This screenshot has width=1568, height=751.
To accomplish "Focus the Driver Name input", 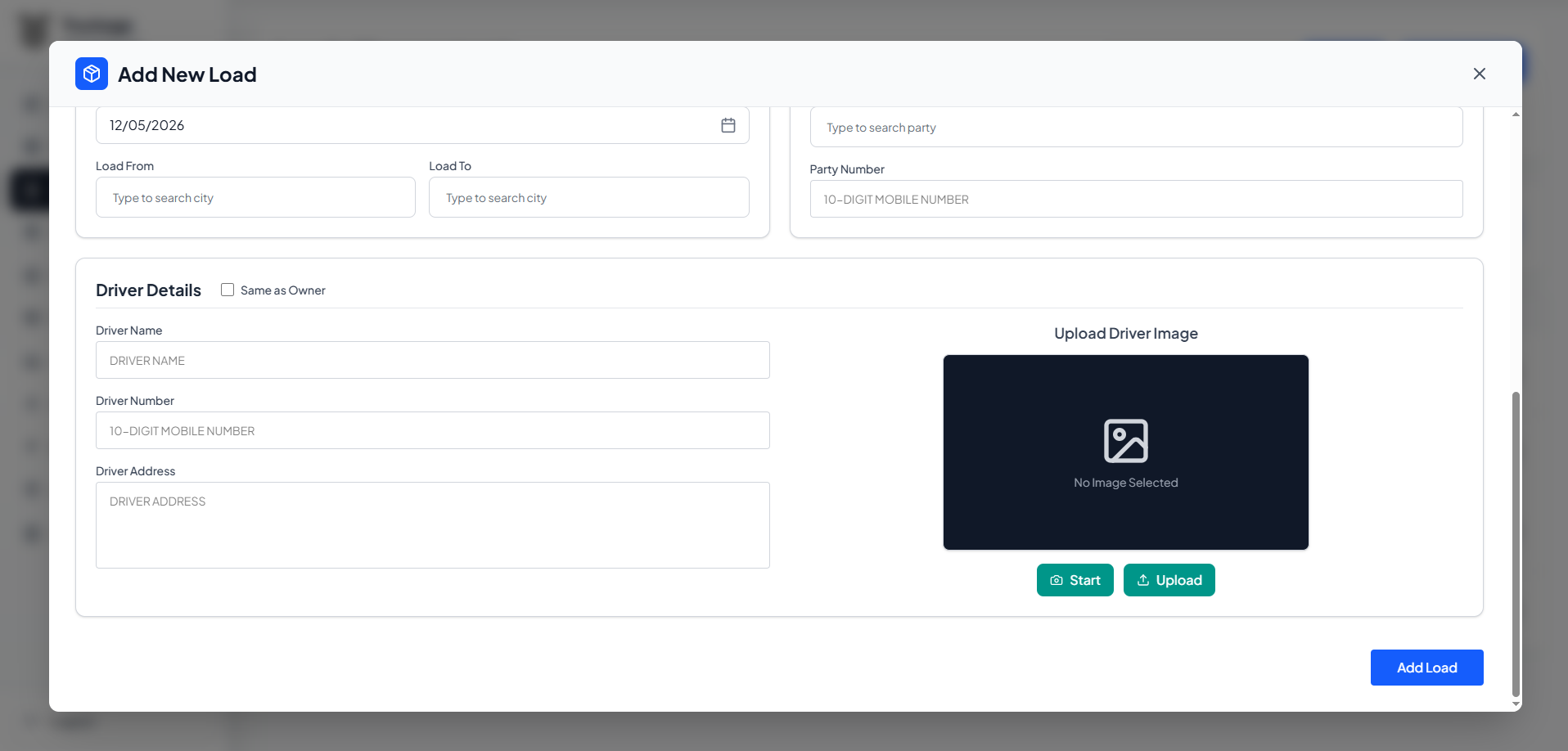I will click(x=433, y=360).
